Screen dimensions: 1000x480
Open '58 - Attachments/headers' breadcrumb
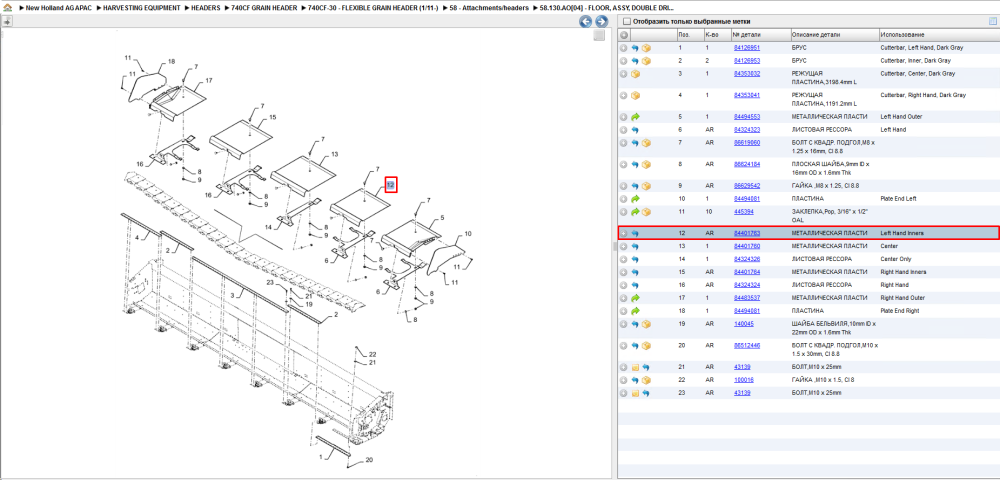pos(489,8)
